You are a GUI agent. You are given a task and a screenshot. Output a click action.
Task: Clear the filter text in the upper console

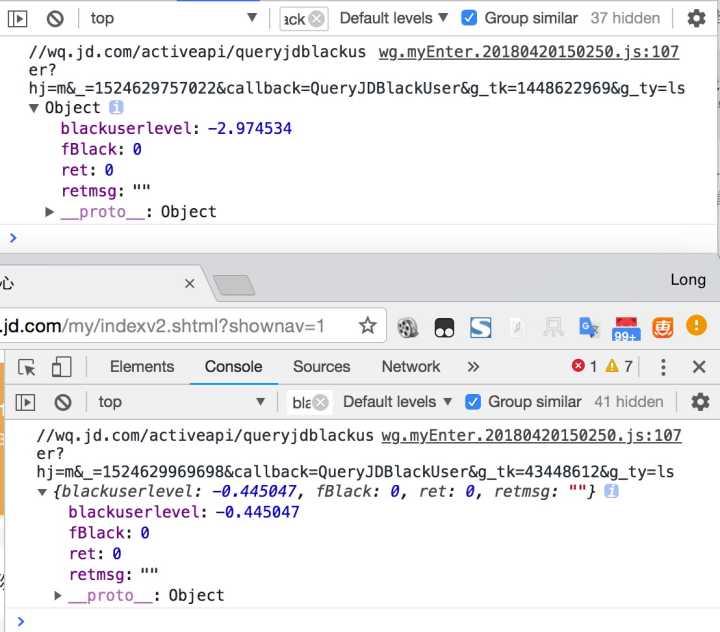317,18
